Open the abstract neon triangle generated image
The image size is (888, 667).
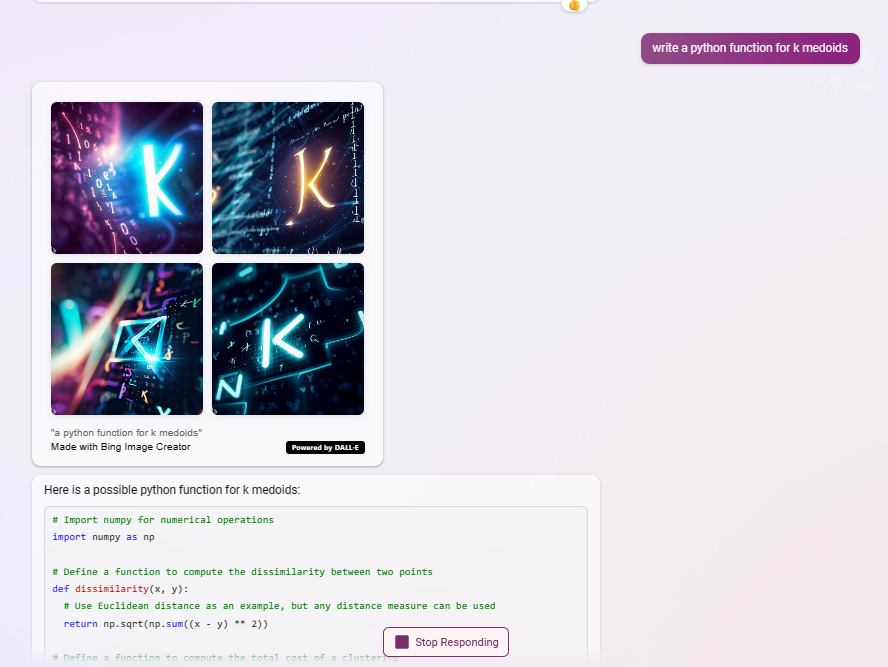pyautogui.click(x=127, y=339)
